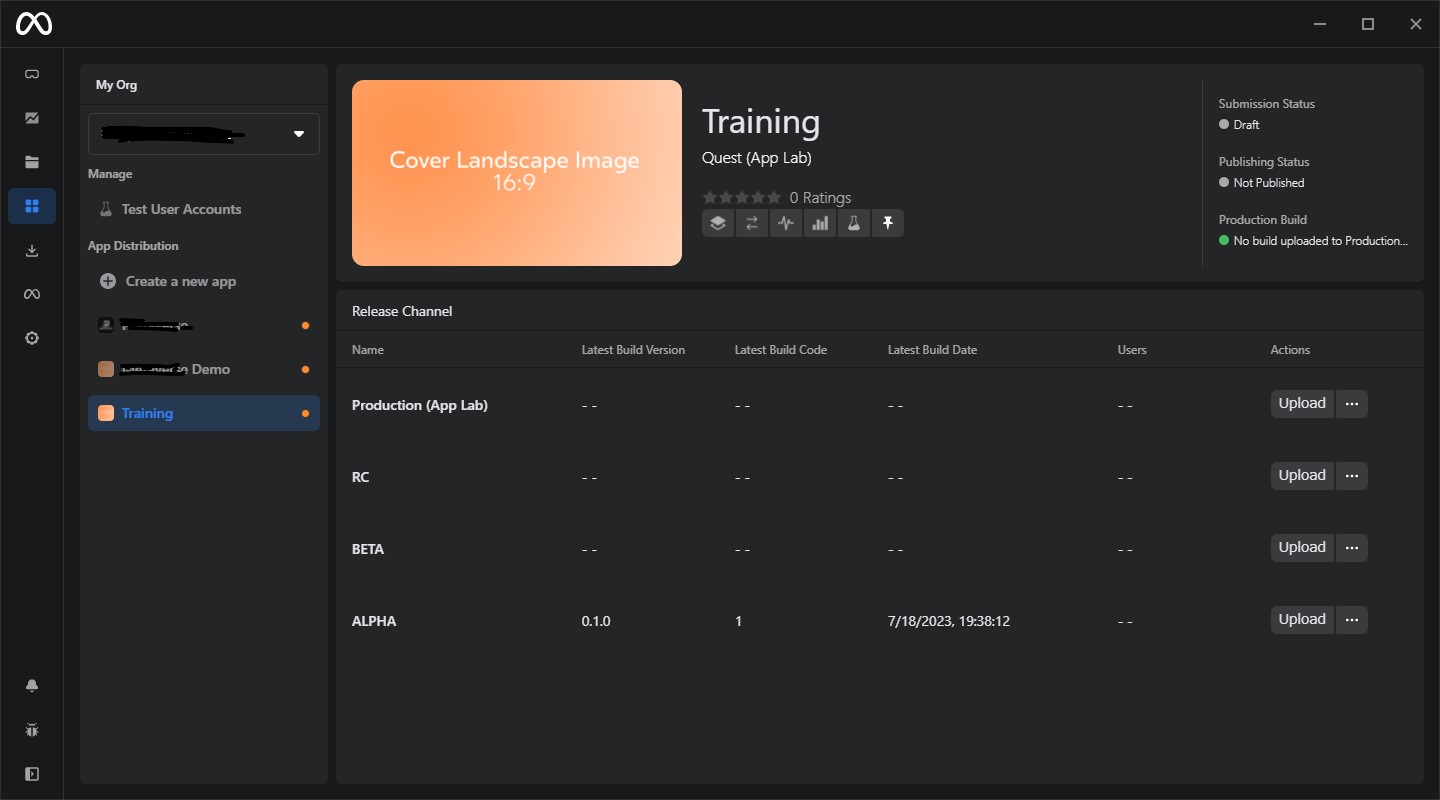Viewport: 1440px width, 800px height.
Task: Click the Cover Landscape Image thumbnail
Action: tap(517, 173)
